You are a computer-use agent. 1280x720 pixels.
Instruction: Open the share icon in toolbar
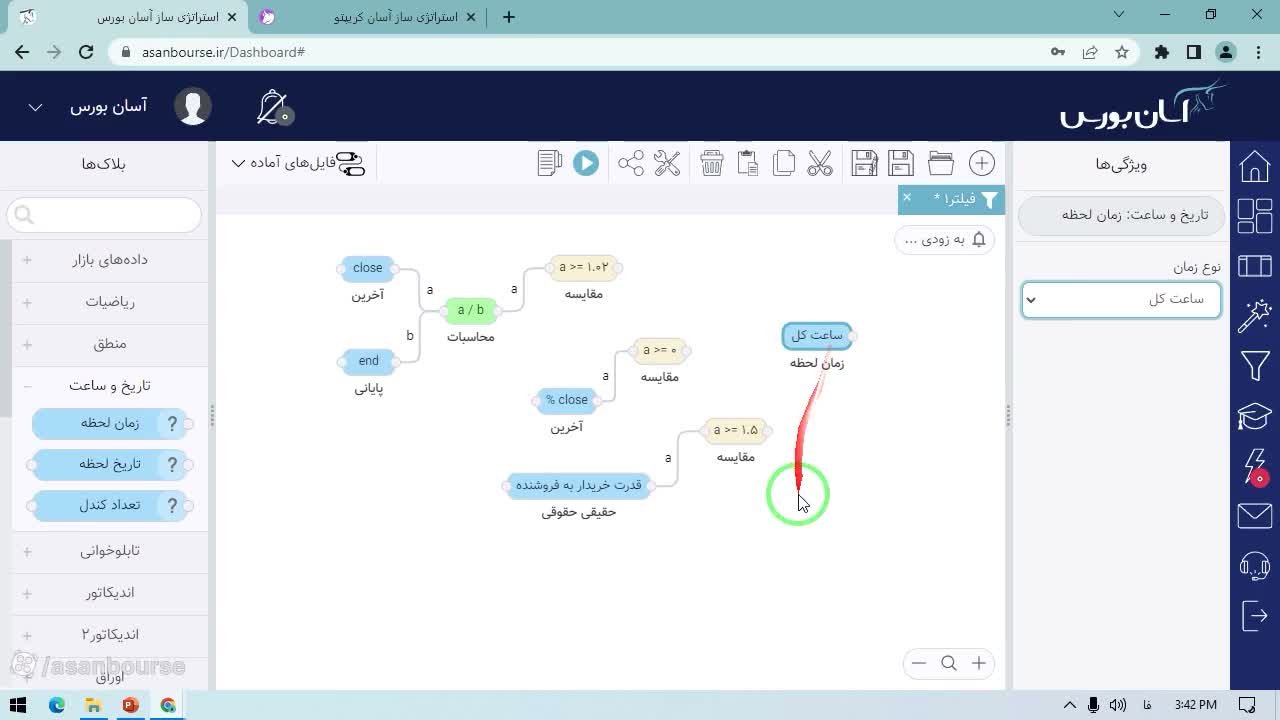[x=631, y=163]
